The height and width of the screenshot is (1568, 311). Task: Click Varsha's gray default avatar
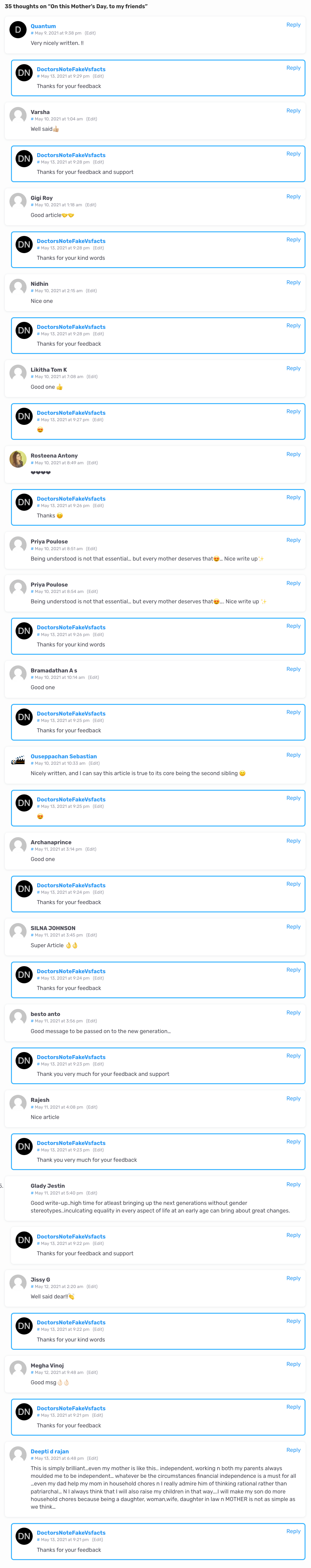[18, 116]
